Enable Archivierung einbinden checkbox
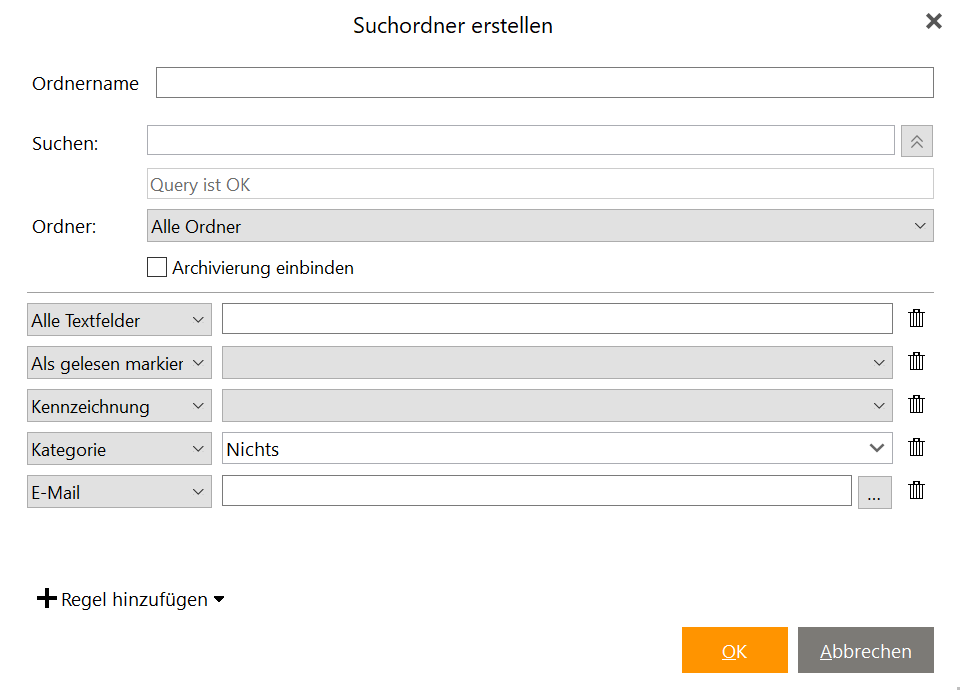This screenshot has width=961, height=691. tap(157, 267)
